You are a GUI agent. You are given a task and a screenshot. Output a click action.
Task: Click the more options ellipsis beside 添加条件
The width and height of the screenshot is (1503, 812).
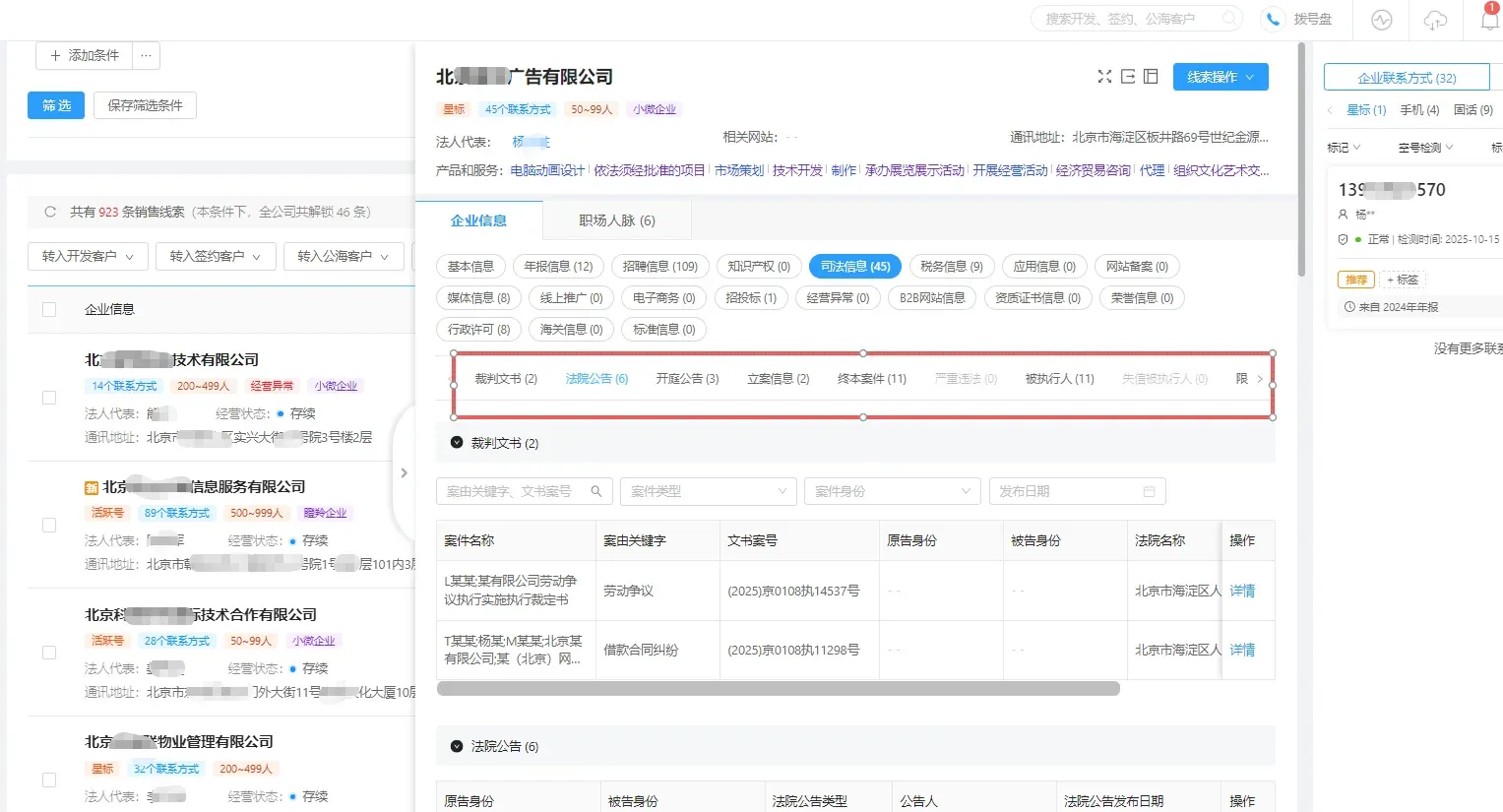146,56
